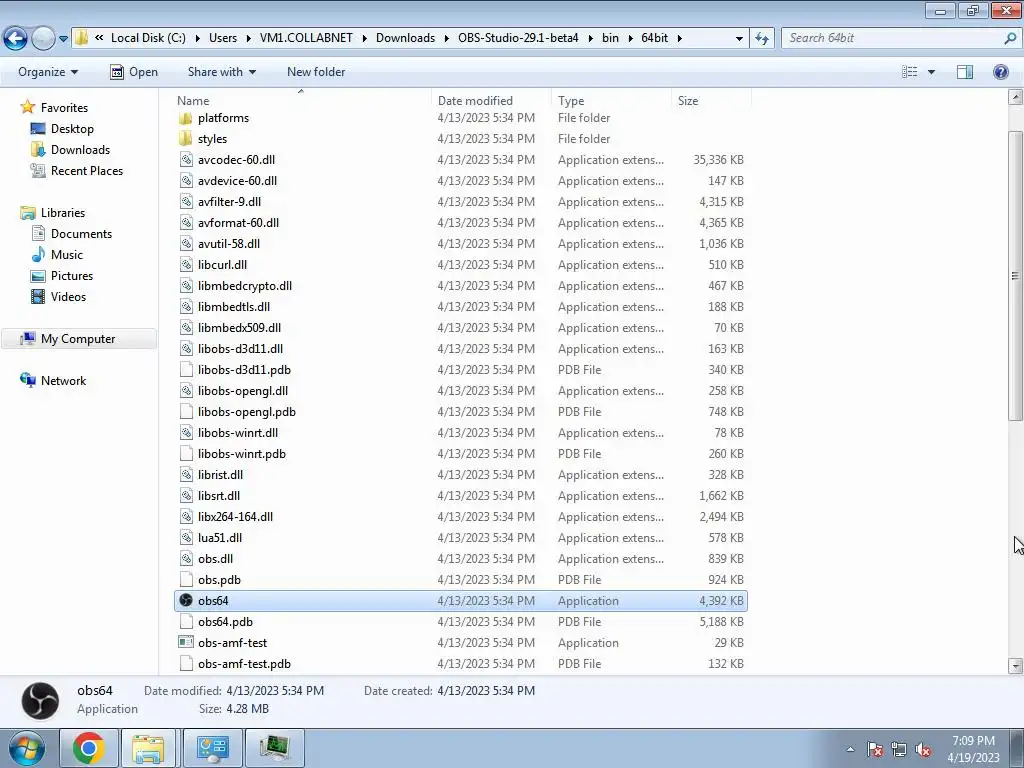Select Desktop in Favorites
This screenshot has width=1024, height=768.
[72, 129]
